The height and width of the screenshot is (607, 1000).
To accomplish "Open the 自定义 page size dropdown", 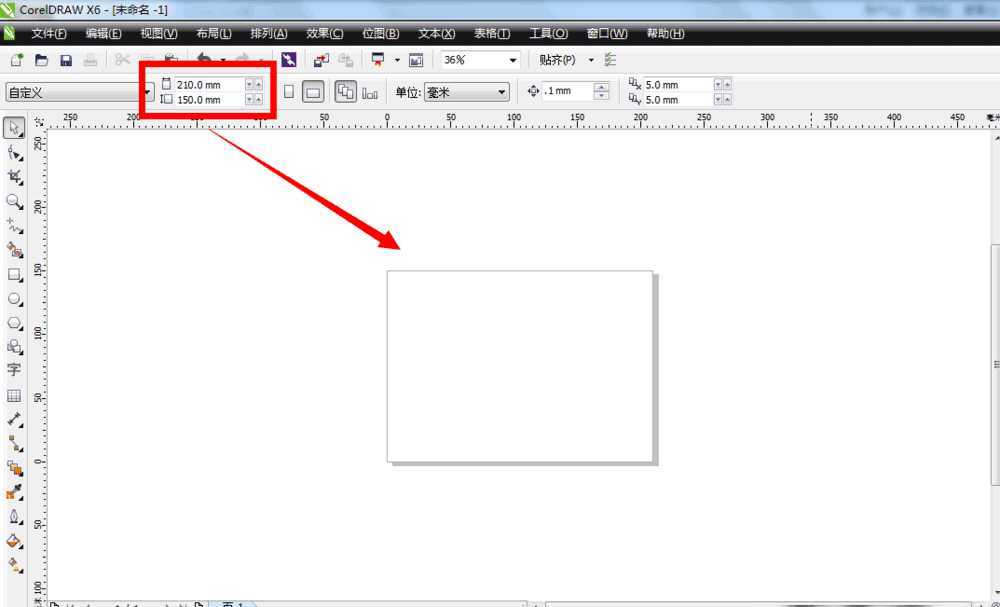I will click(147, 92).
